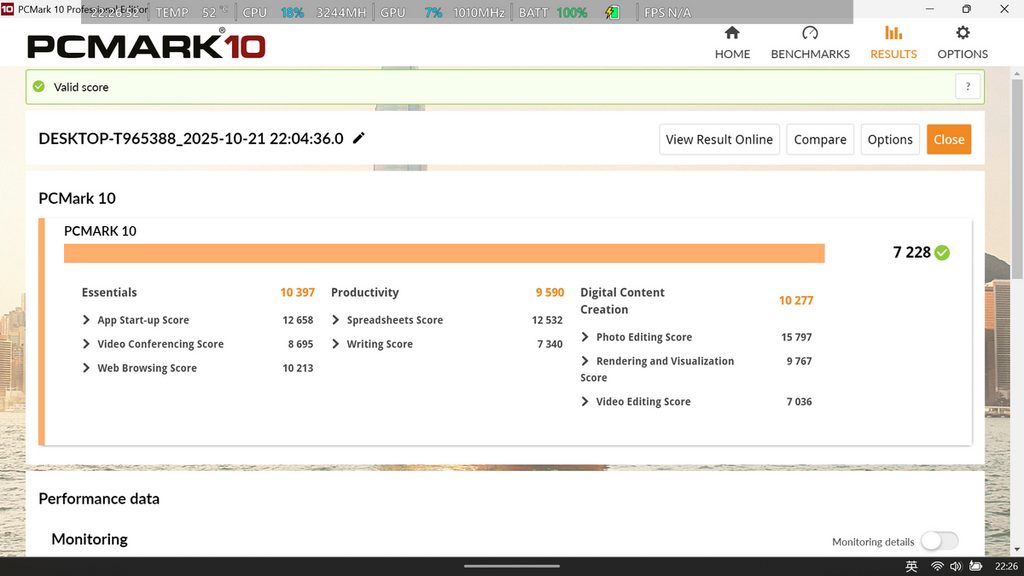Click the volume icon in system tray
This screenshot has width=1024, height=576.
point(956,567)
